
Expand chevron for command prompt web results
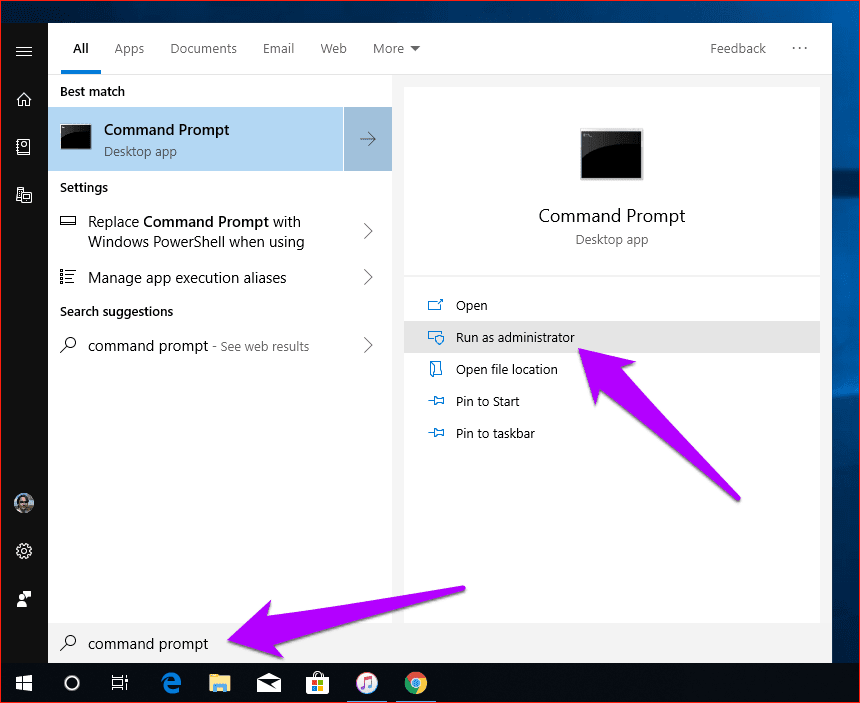coord(368,345)
